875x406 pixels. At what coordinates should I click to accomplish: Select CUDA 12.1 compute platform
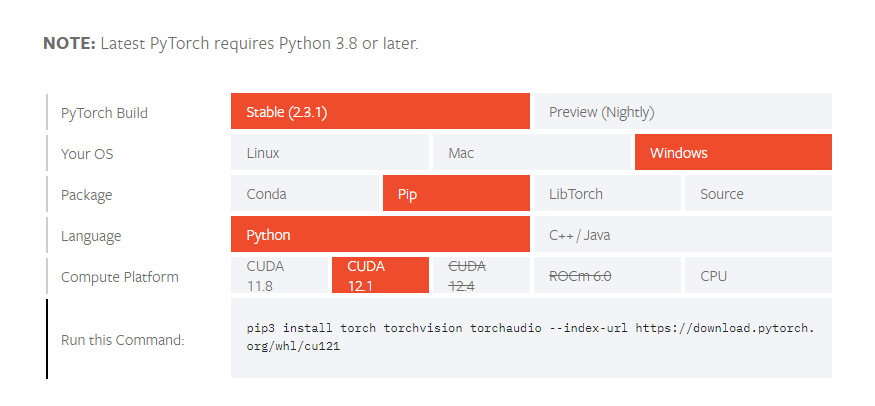pyautogui.click(x=380, y=276)
